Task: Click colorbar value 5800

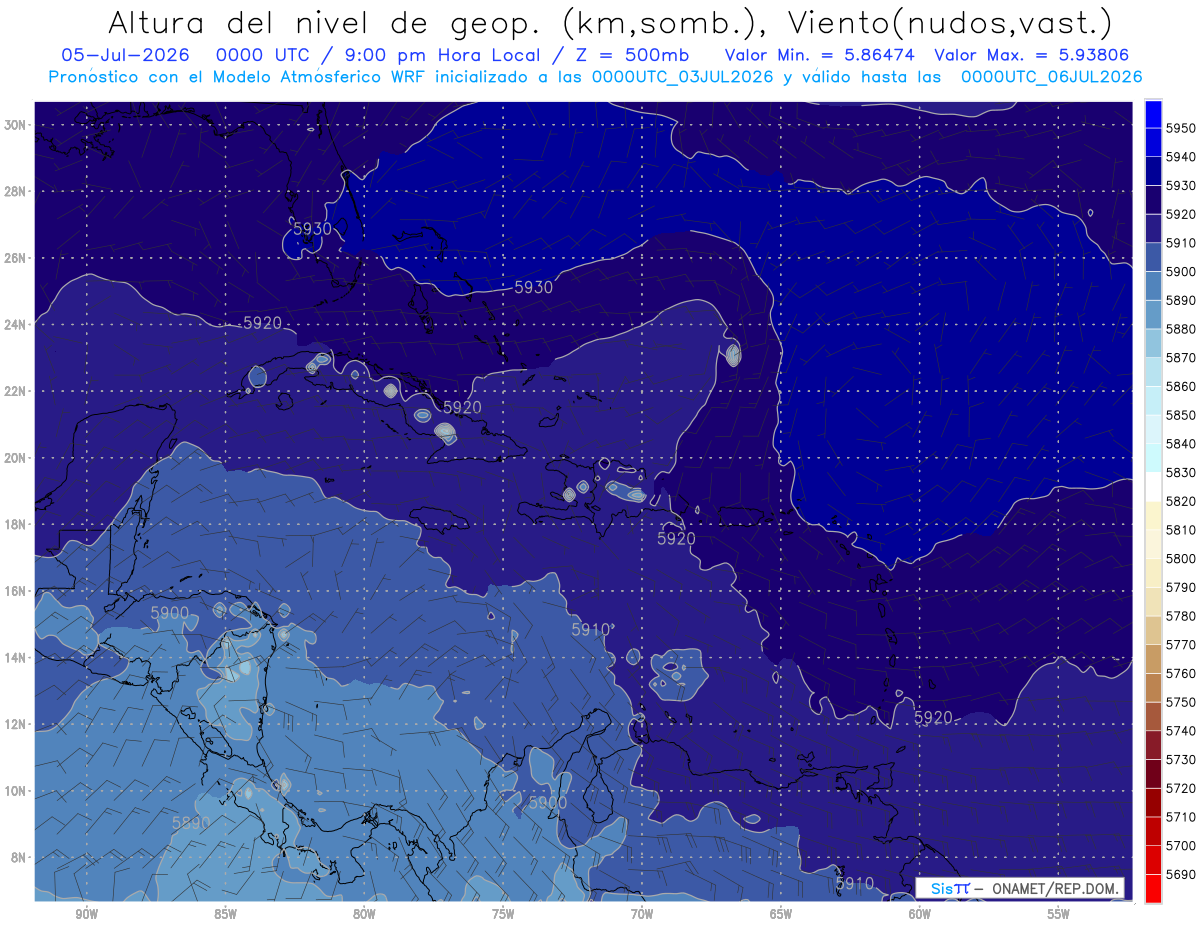Action: 1180,558
